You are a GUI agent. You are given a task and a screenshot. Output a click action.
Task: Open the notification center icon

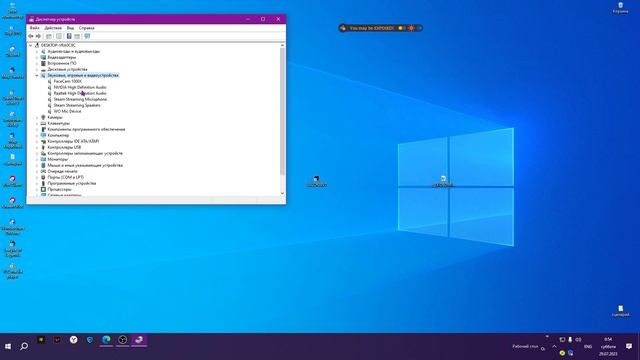629,347
